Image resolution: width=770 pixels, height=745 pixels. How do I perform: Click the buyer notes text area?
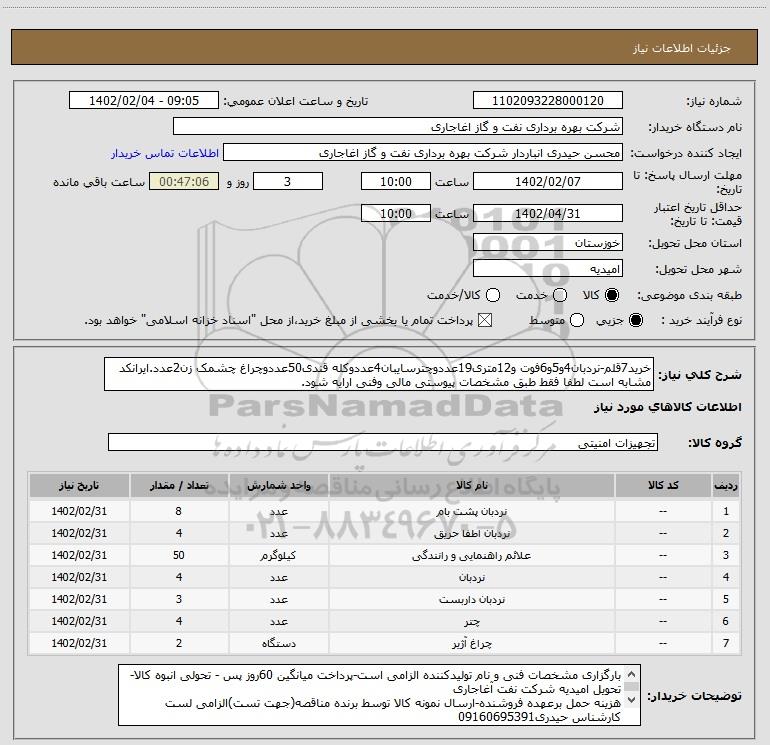pos(379,695)
